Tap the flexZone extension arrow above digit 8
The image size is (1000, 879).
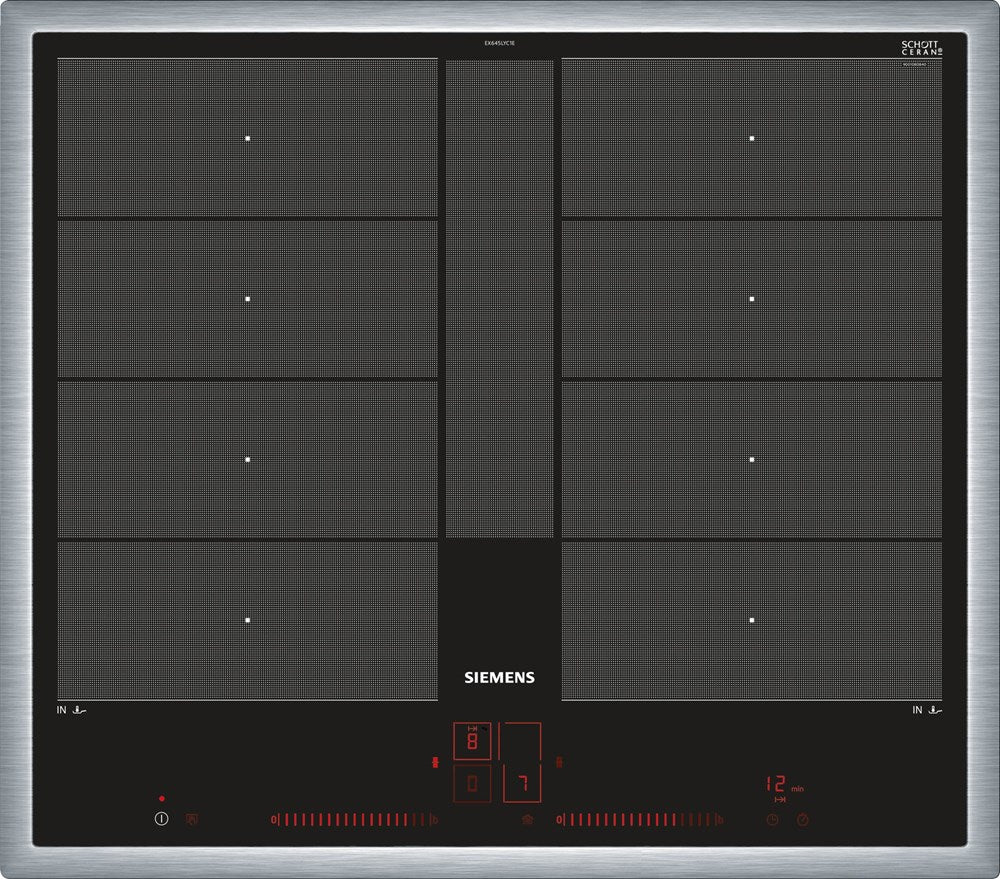click(x=473, y=729)
